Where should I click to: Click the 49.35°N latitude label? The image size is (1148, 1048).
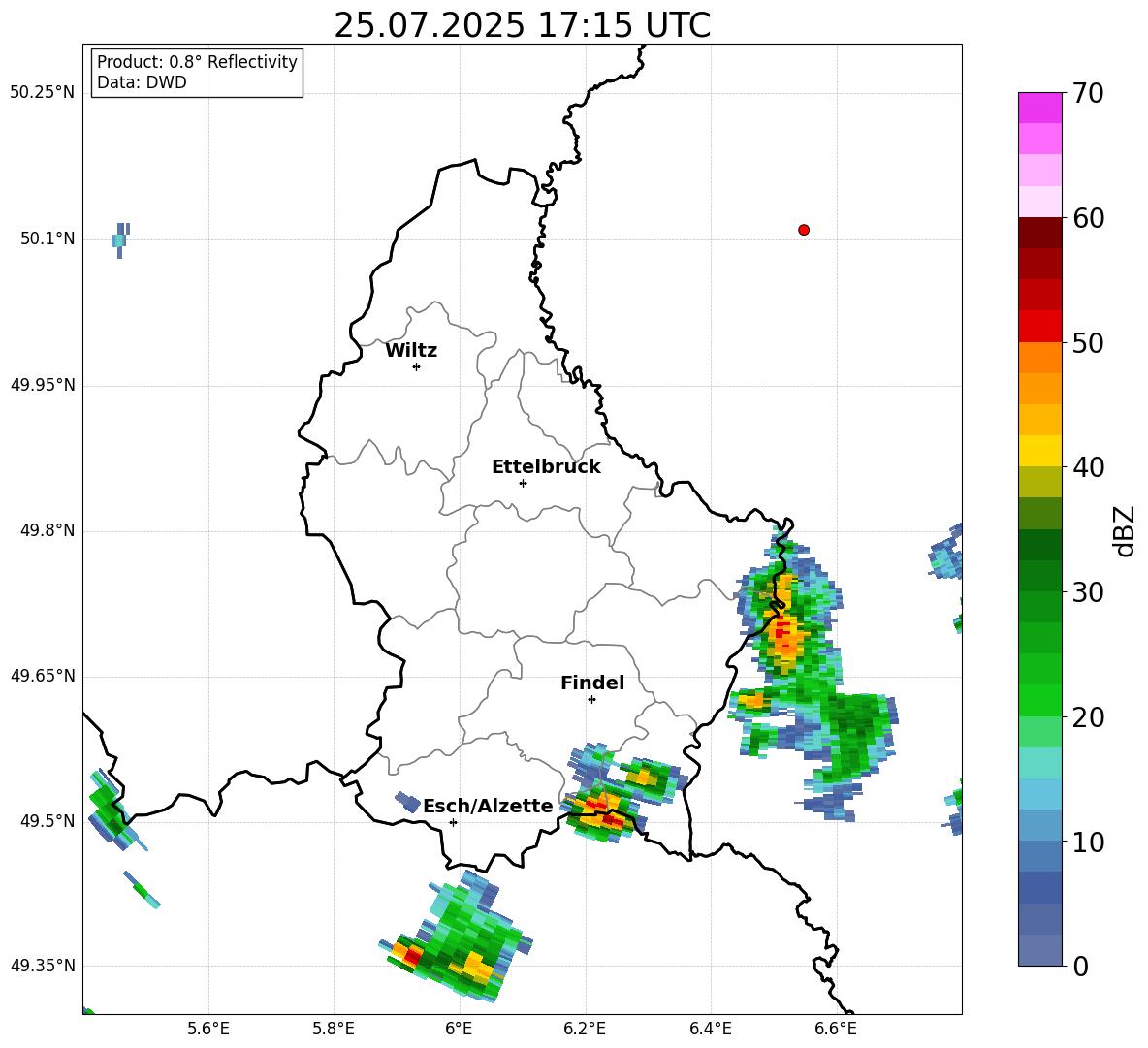pyautogui.click(x=43, y=966)
